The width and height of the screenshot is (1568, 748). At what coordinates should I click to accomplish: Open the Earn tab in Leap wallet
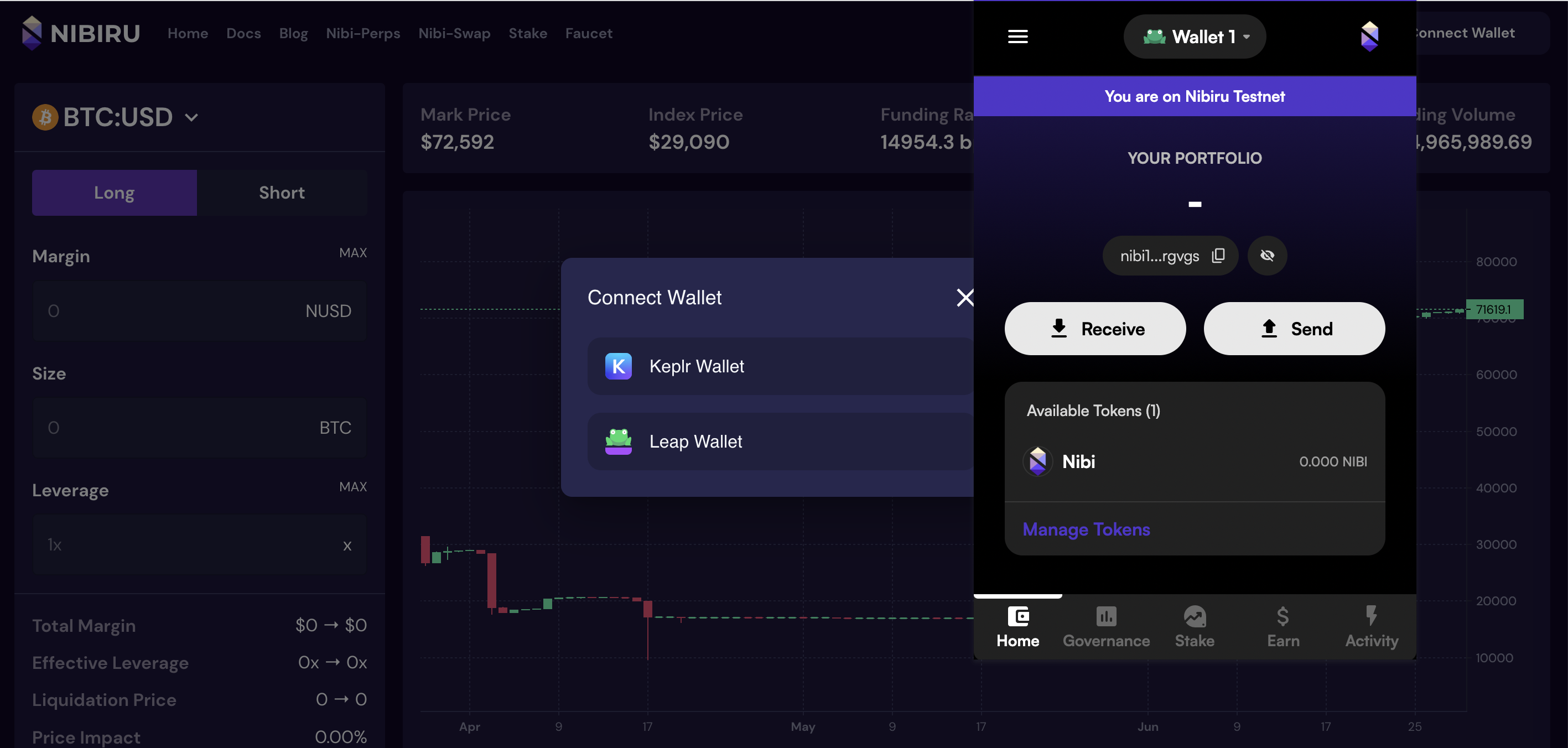(x=1283, y=627)
